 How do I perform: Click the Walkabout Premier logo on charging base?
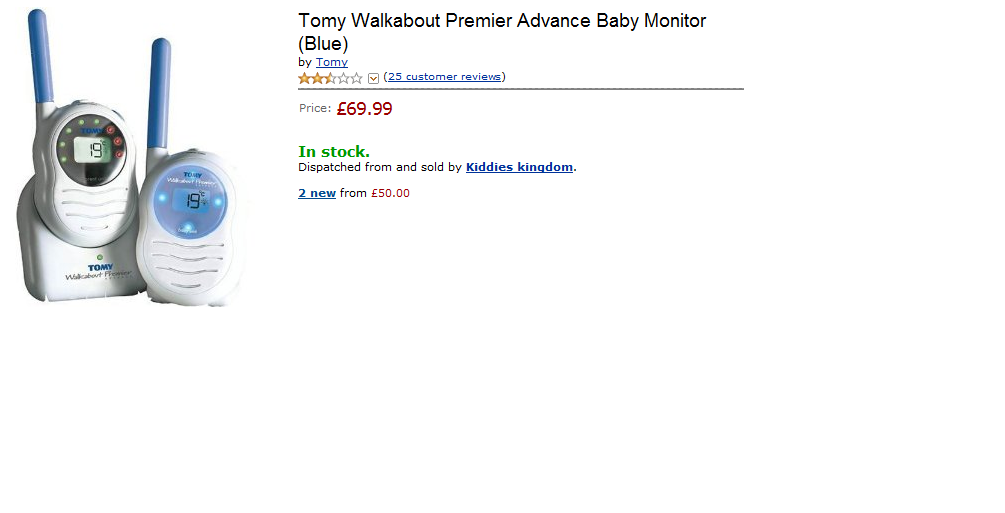click(98, 277)
